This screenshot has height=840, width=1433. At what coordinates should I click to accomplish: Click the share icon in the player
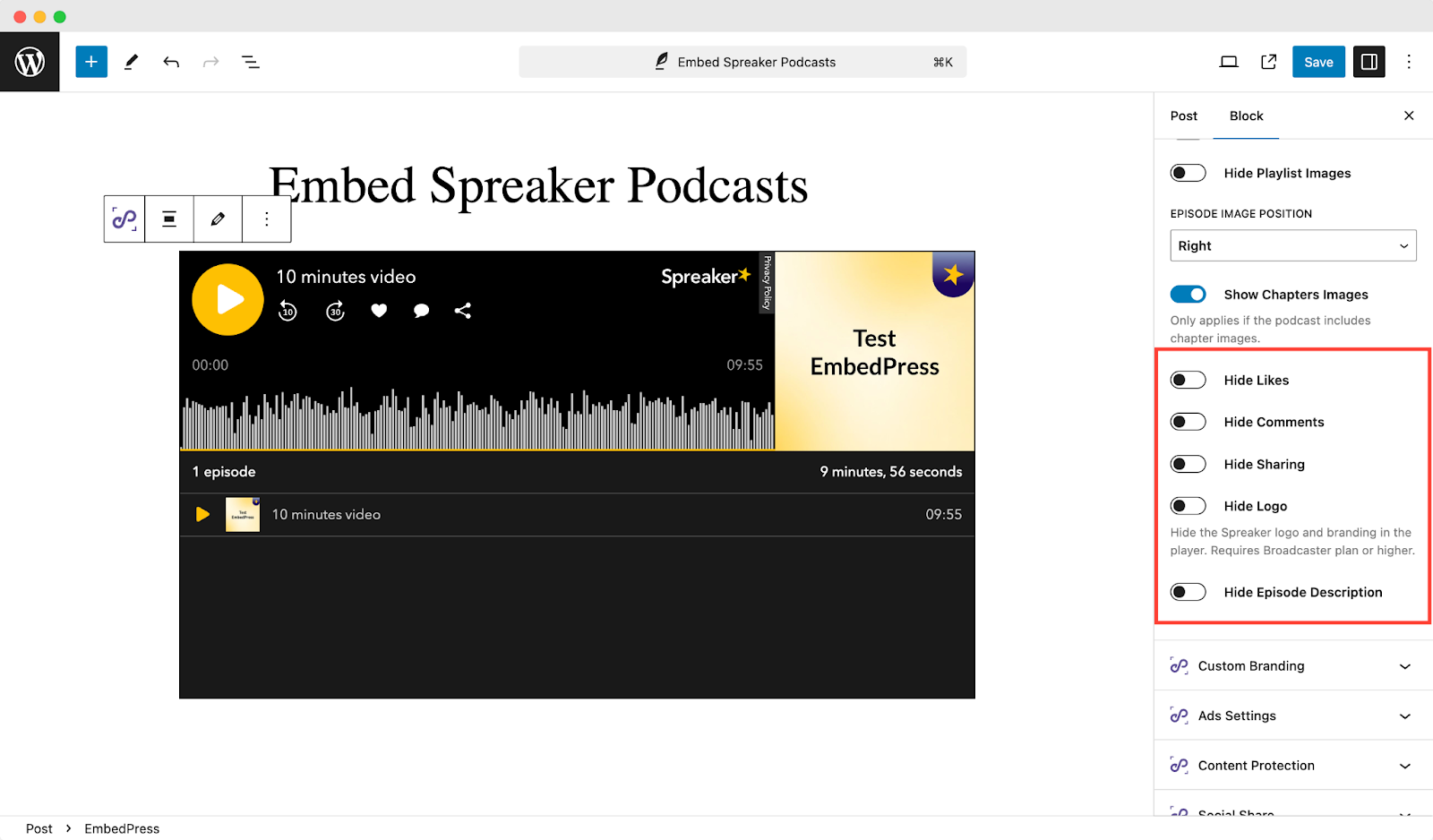(462, 311)
